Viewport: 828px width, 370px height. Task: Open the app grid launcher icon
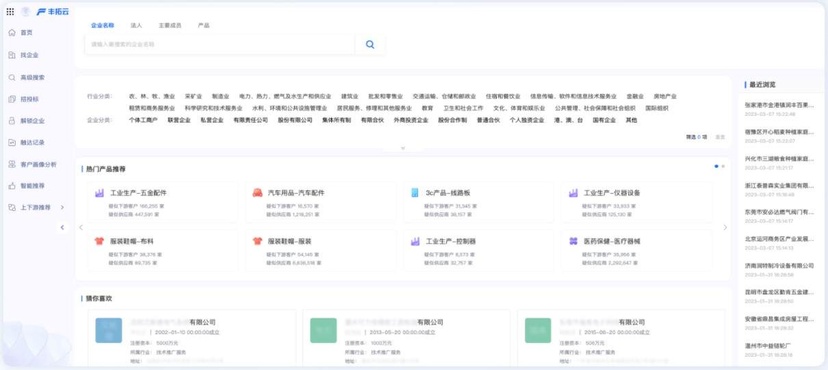point(10,12)
